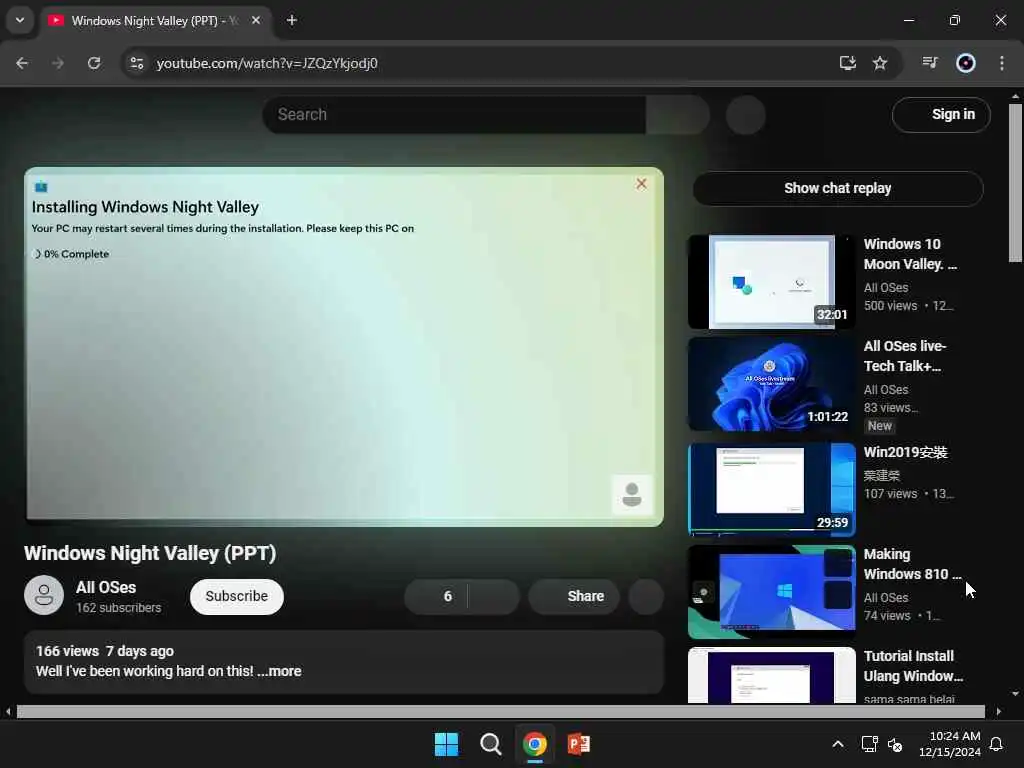Click the search button beside Search field

click(677, 115)
